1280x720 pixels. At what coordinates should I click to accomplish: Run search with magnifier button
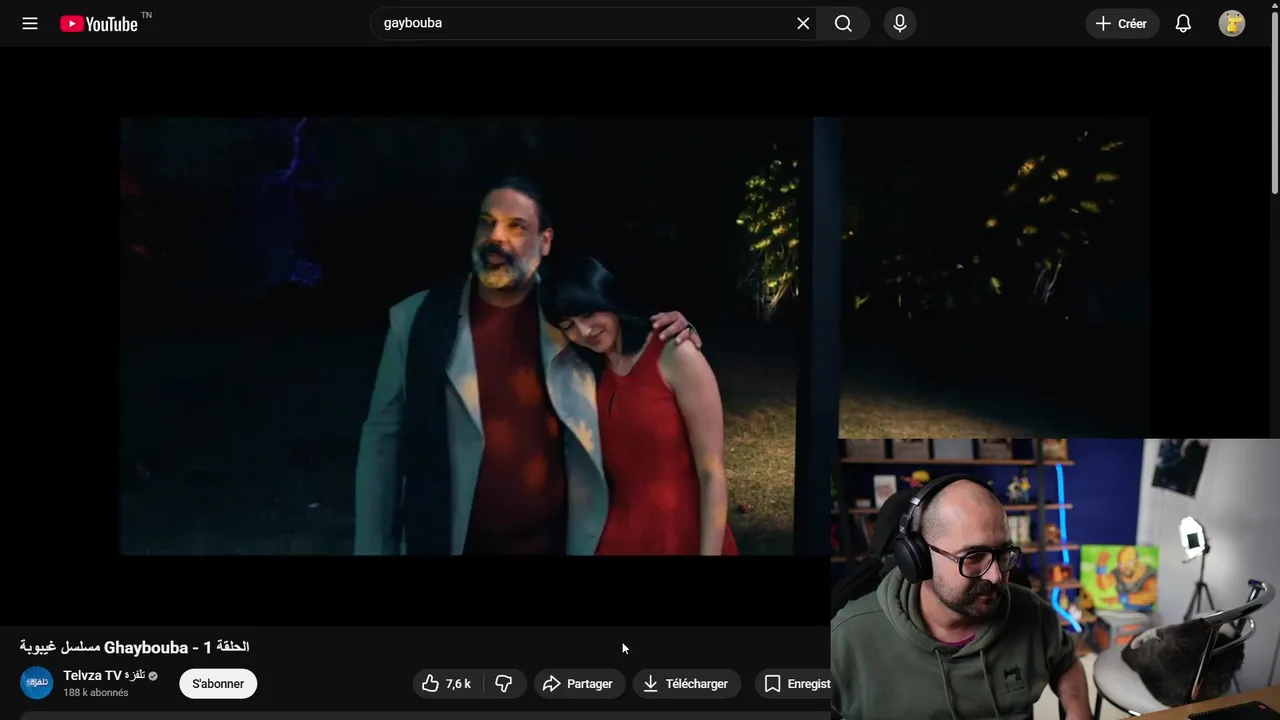(x=843, y=23)
